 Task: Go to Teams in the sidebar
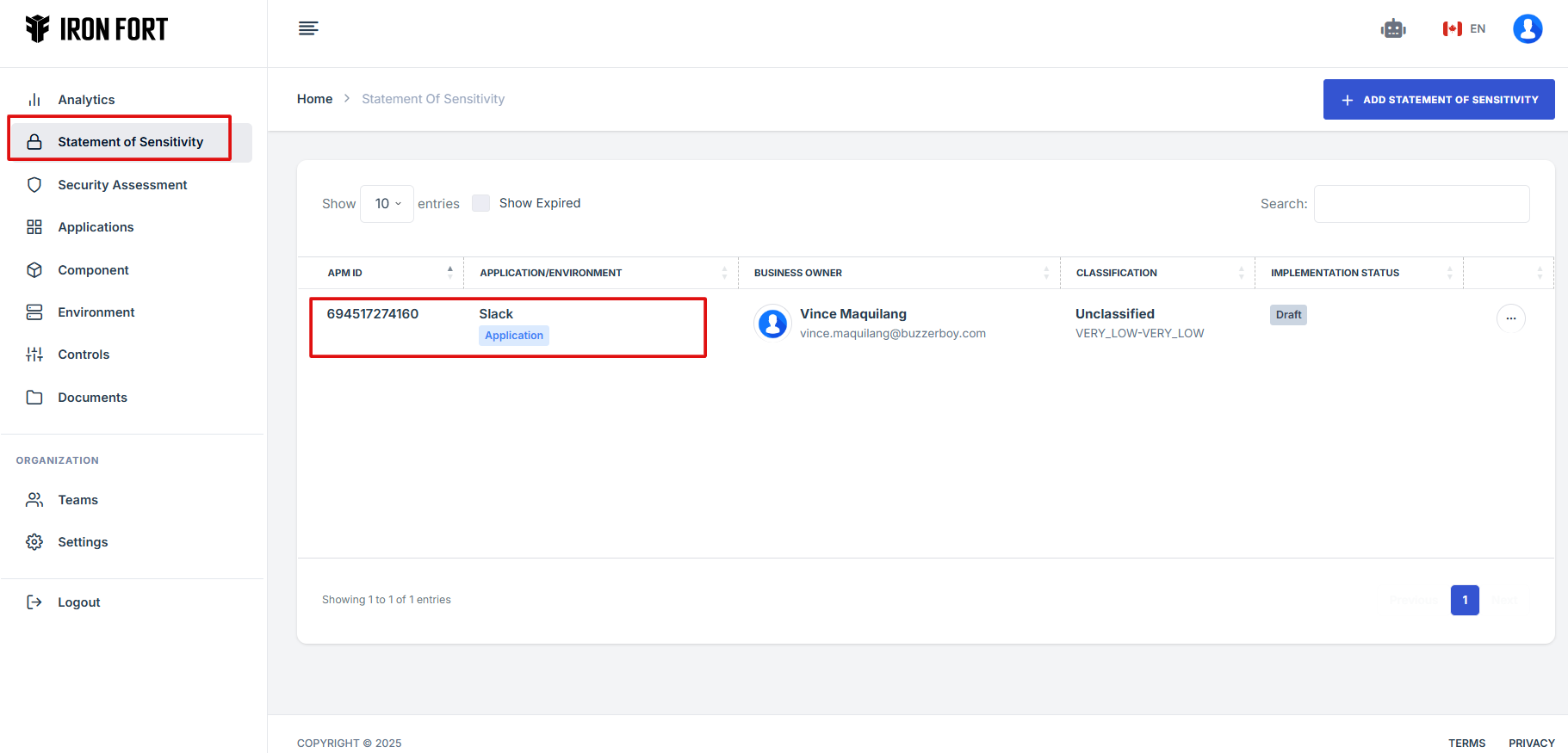[x=77, y=500]
